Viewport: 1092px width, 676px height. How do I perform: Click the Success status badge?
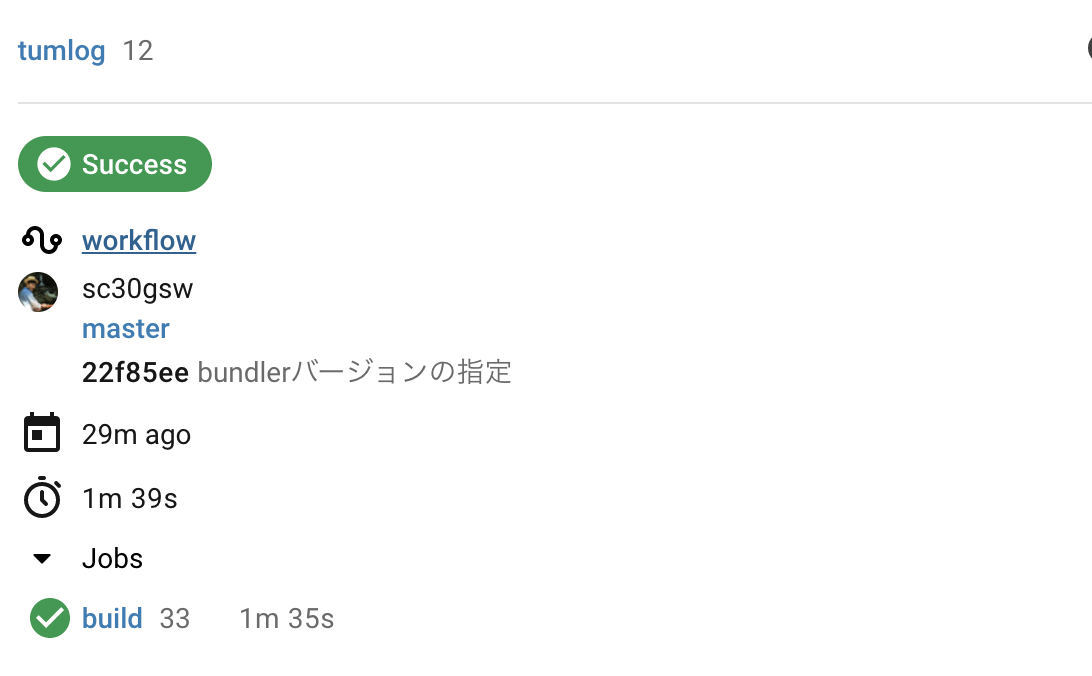(114, 163)
